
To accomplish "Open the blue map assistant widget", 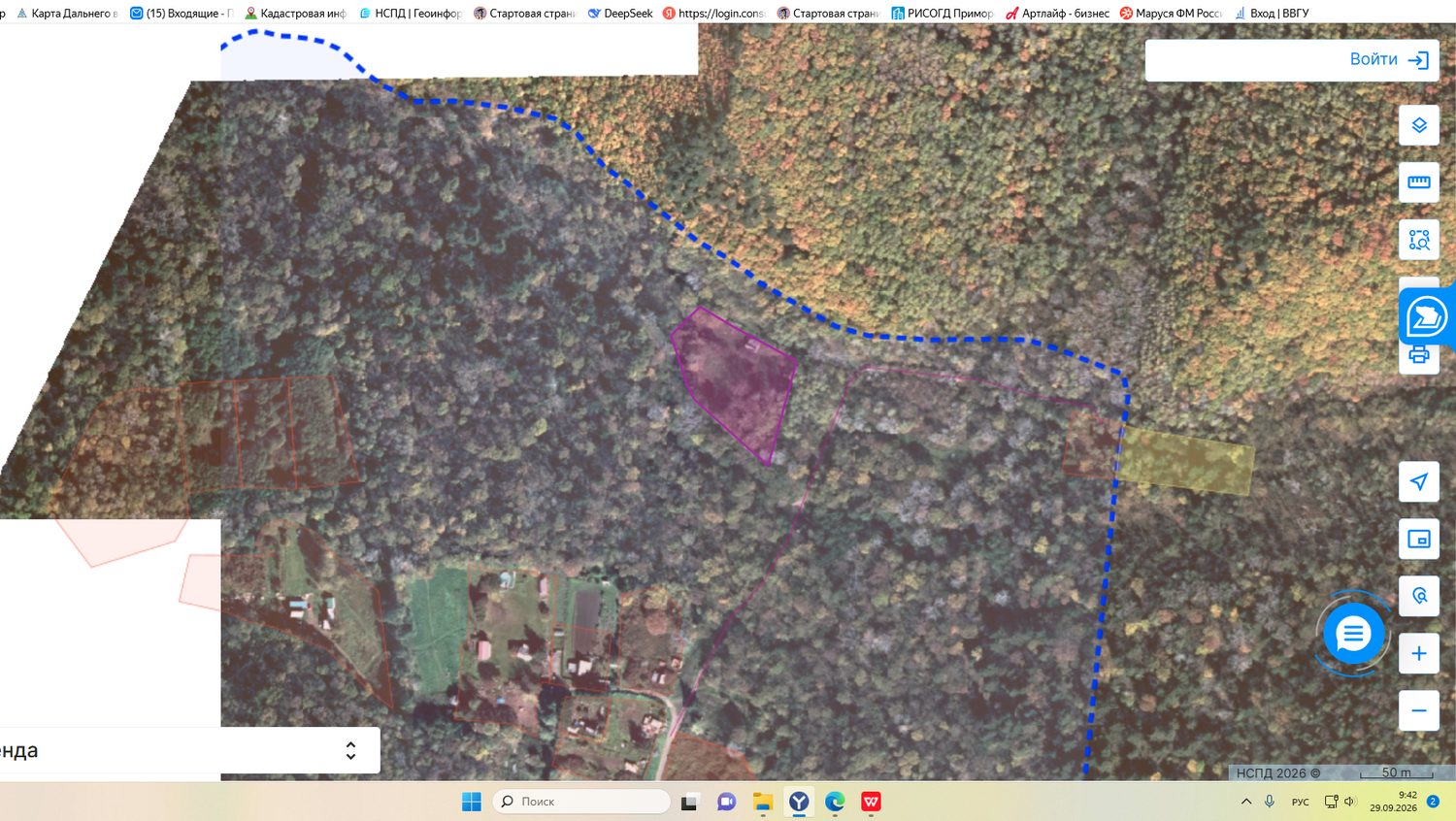I will click(1427, 316).
